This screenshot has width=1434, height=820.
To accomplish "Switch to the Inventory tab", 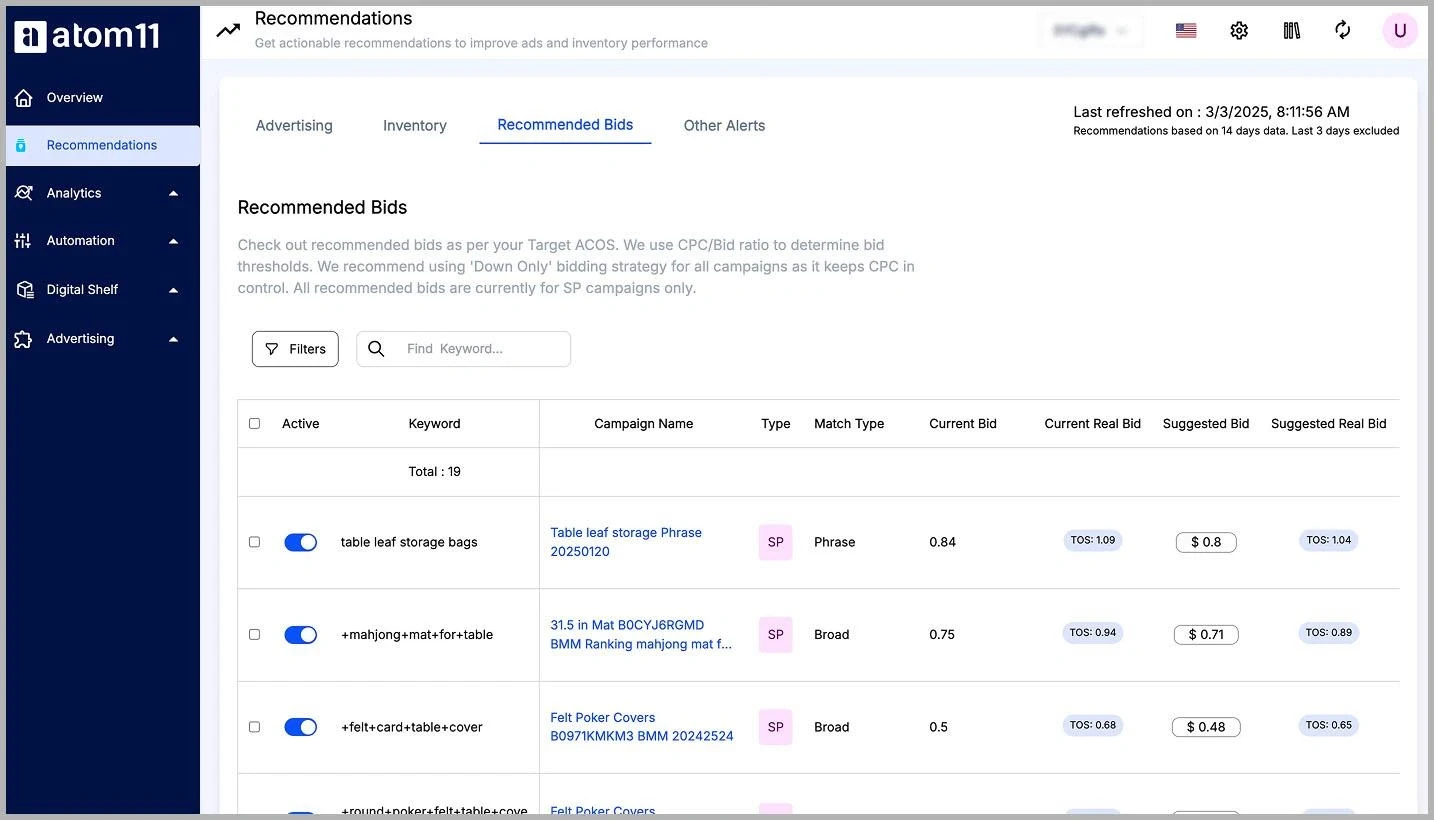I will coord(415,126).
